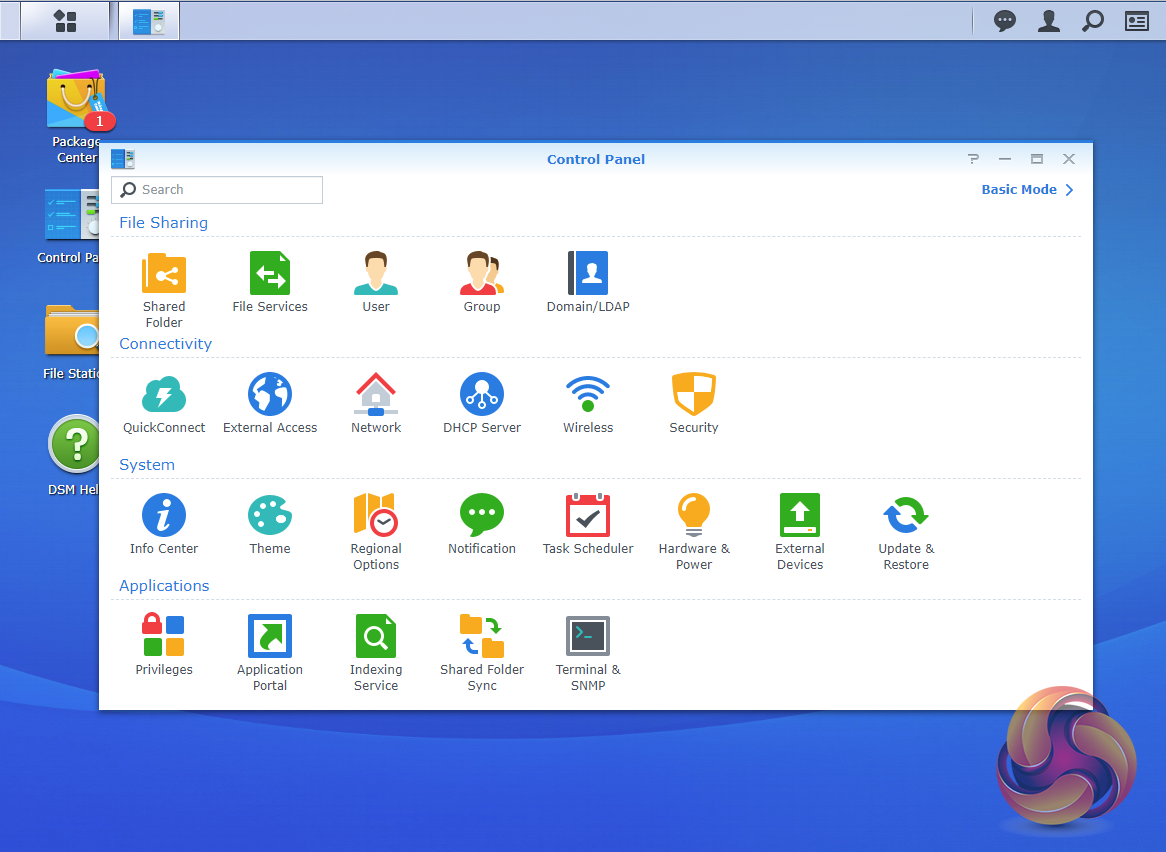Click the Connectivity section heading
The width and height of the screenshot is (1166, 852).
point(165,343)
